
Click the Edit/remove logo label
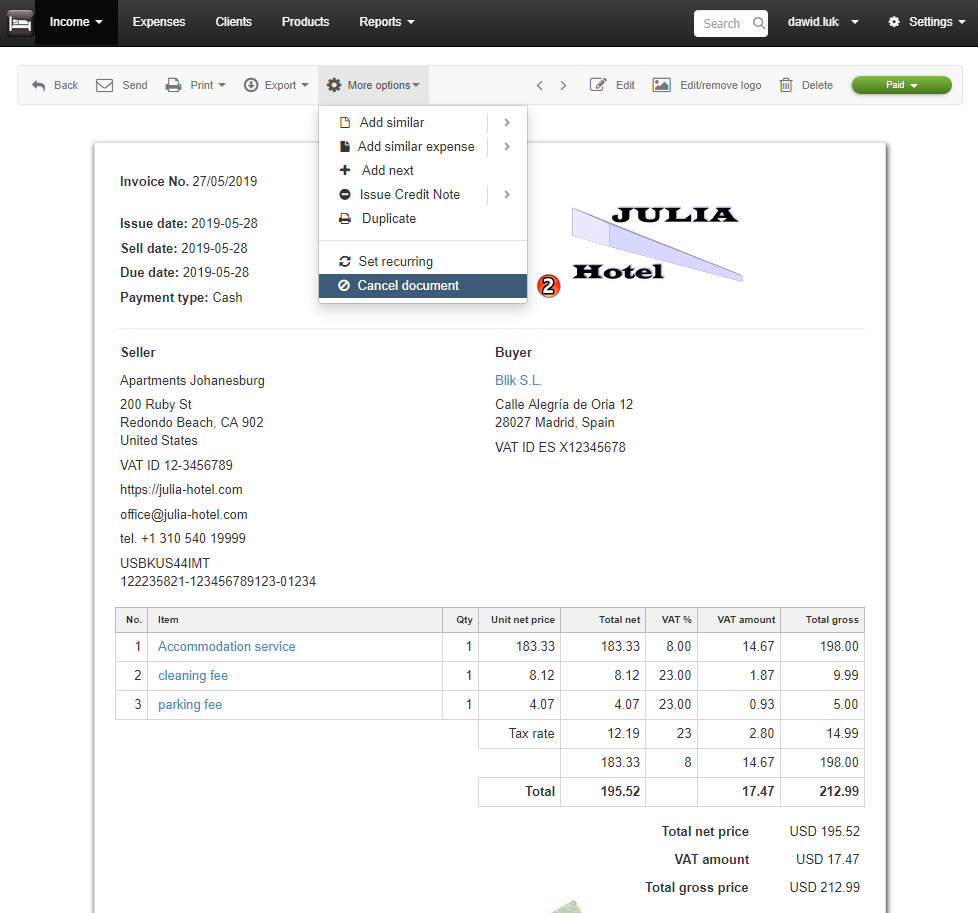coord(720,85)
